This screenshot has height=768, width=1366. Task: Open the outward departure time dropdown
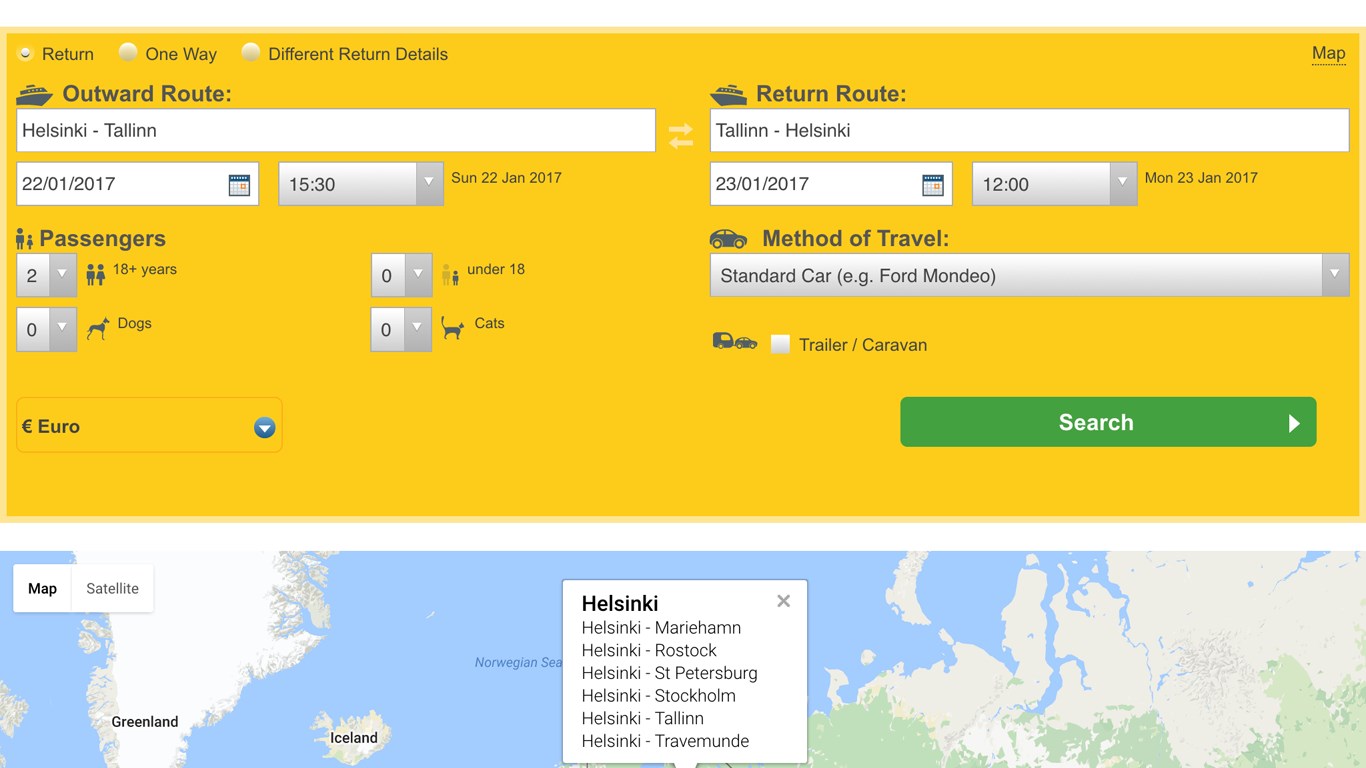click(x=429, y=184)
